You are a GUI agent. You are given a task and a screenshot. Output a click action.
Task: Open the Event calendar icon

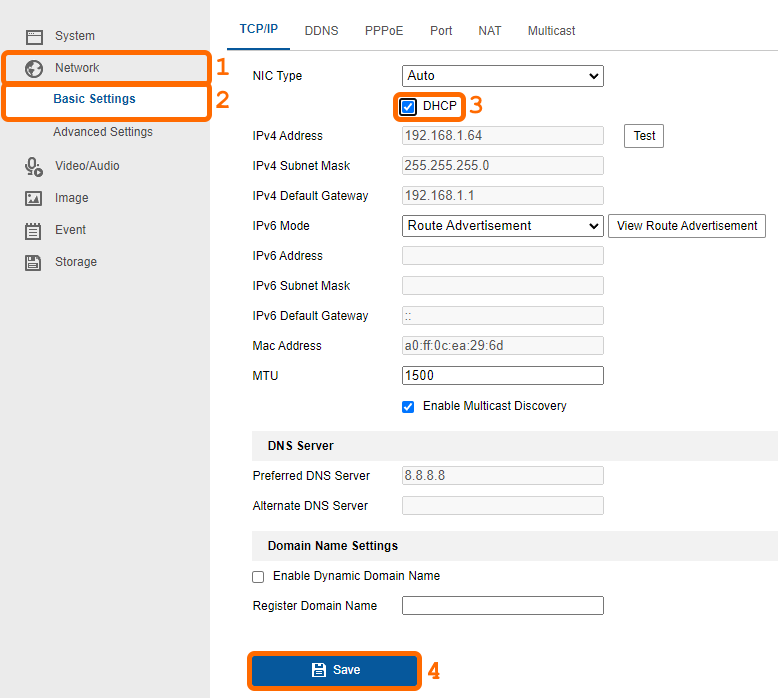(x=33, y=231)
